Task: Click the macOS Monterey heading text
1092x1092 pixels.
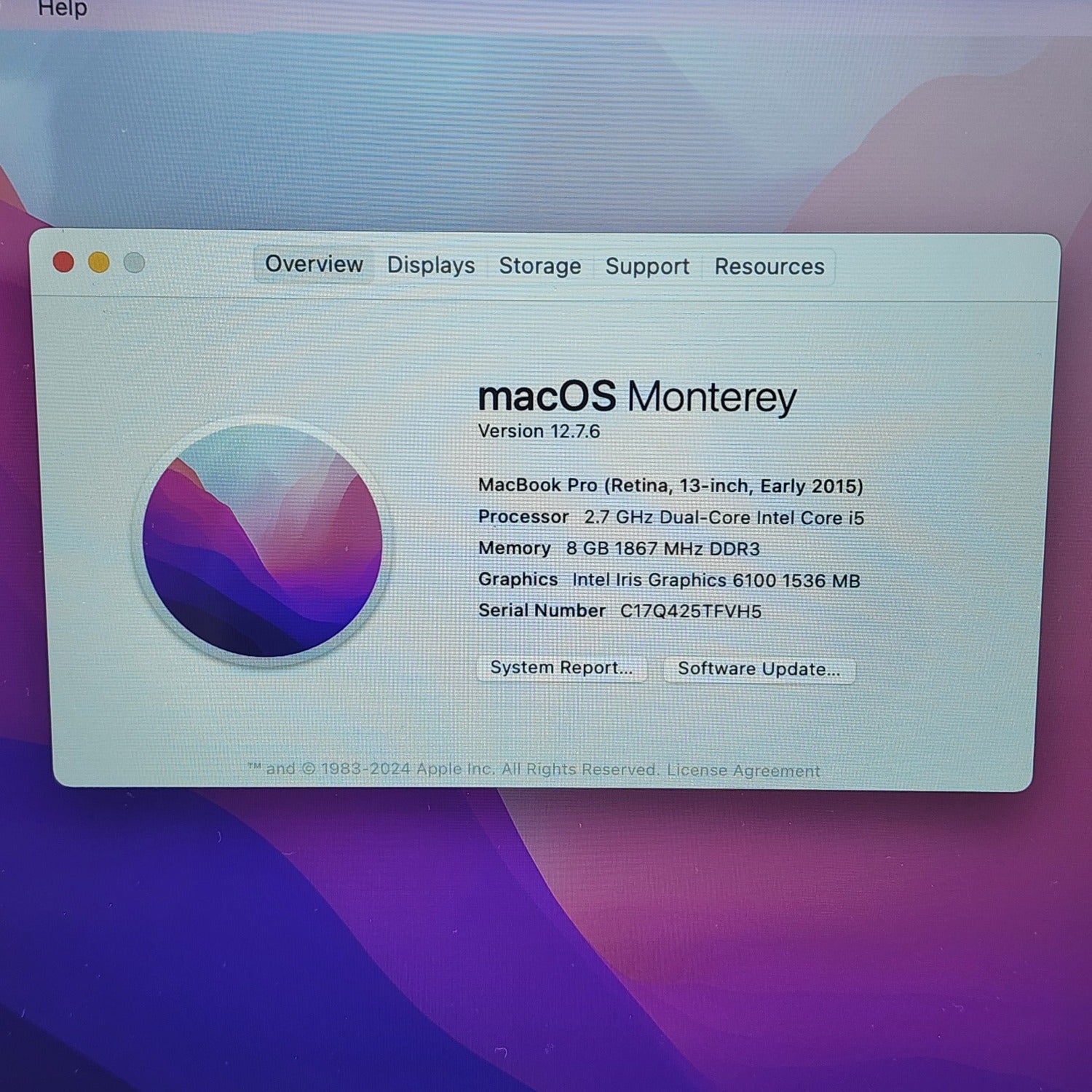Action: (637, 397)
